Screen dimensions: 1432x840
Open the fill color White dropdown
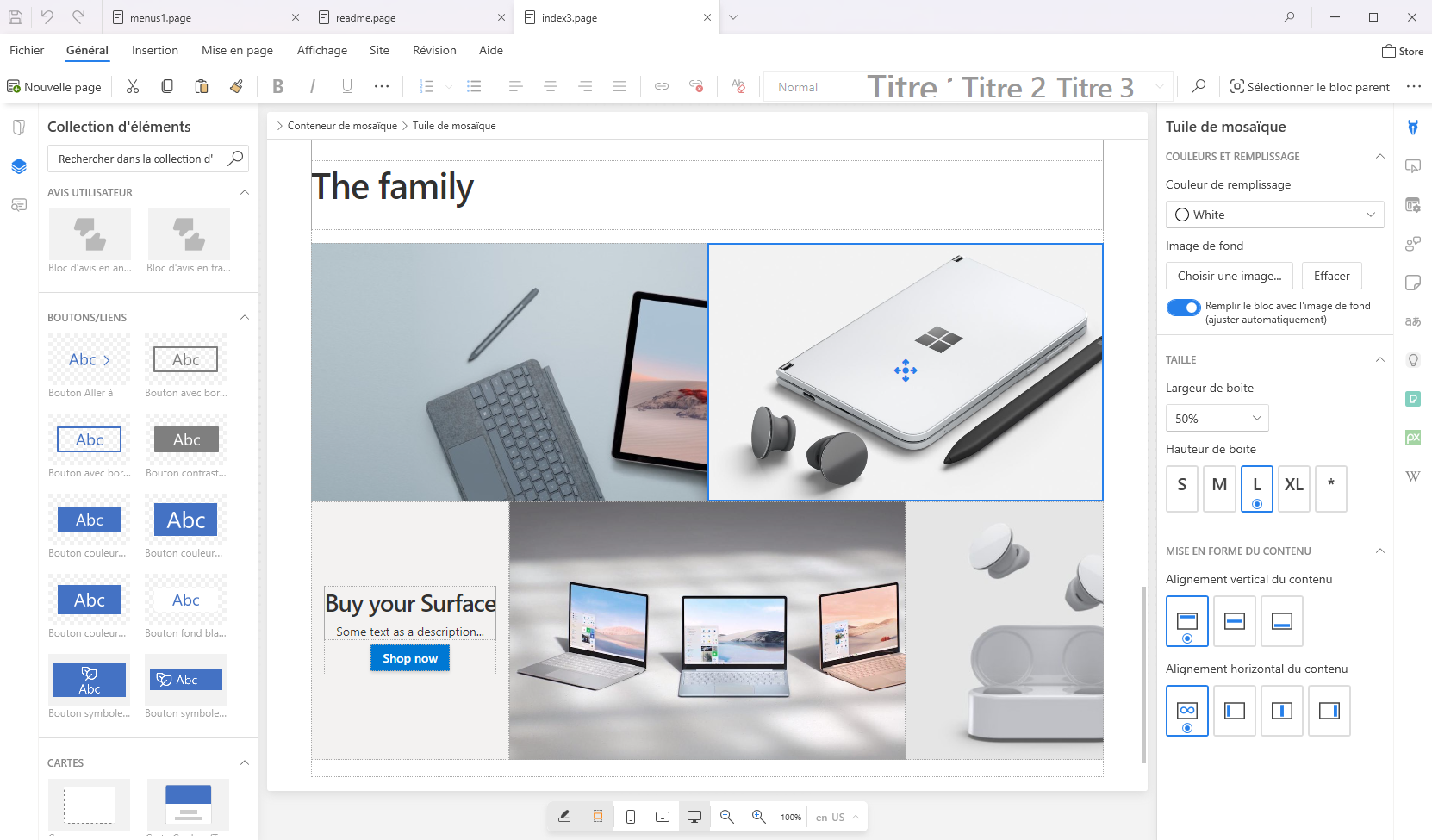tap(1275, 215)
